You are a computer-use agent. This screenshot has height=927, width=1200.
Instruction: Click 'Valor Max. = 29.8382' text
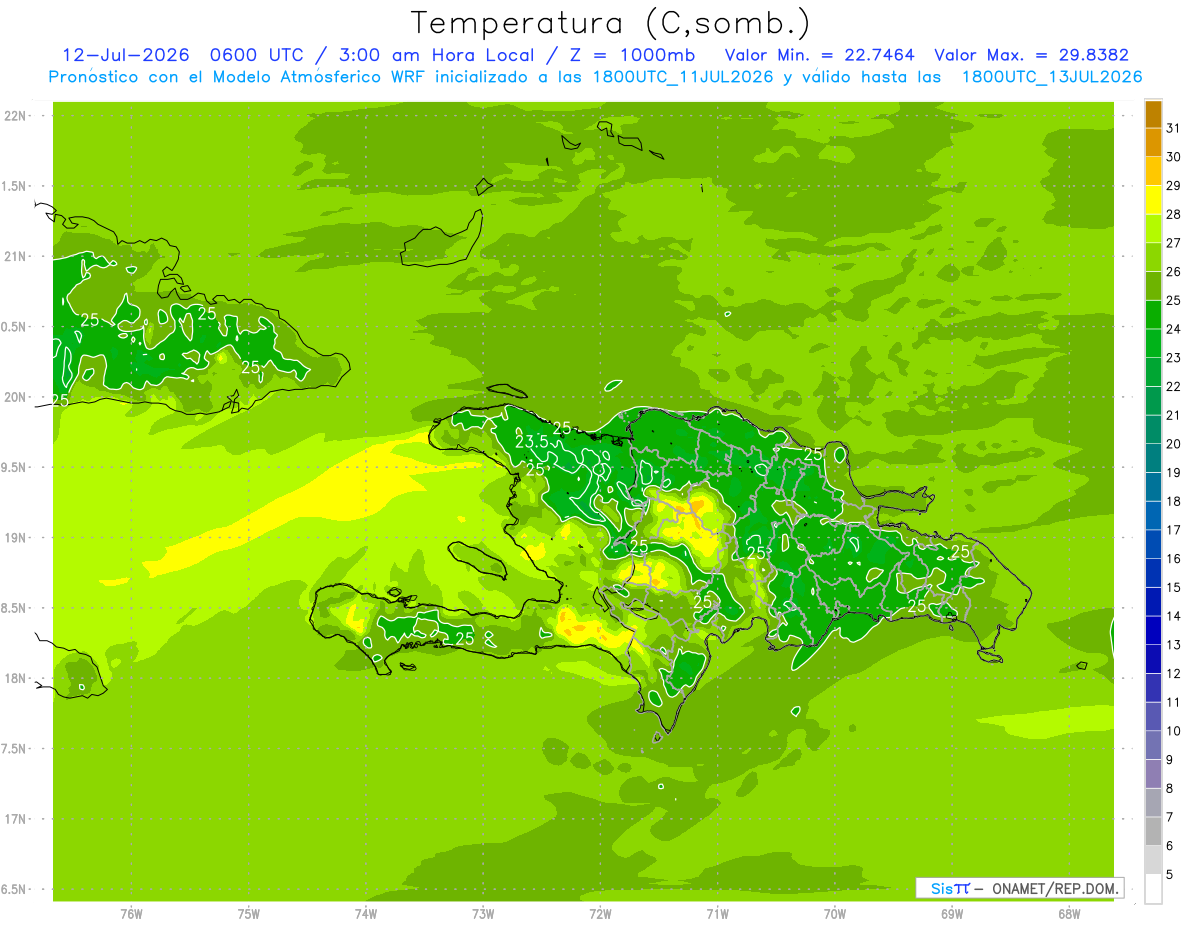pos(1031,55)
